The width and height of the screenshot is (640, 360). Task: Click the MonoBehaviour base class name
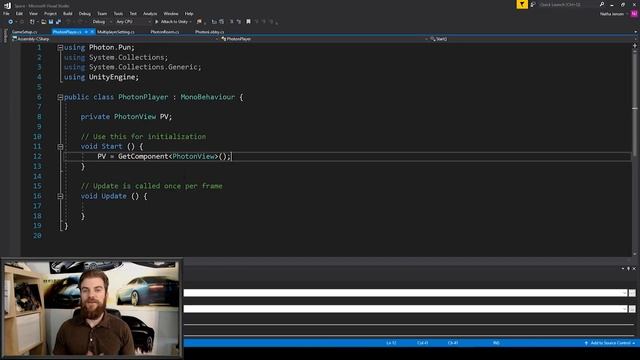click(x=208, y=97)
